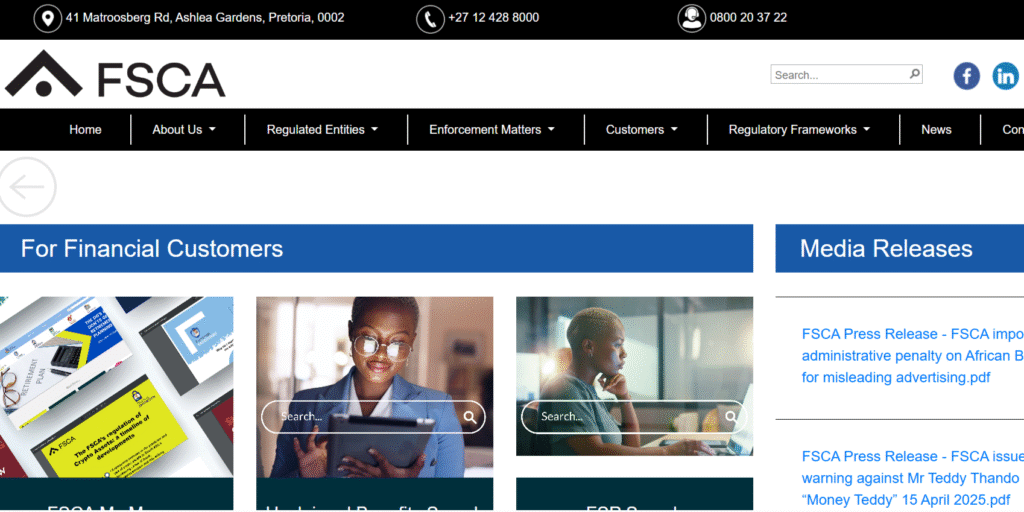Click the back arrow circle icon

click(27, 187)
